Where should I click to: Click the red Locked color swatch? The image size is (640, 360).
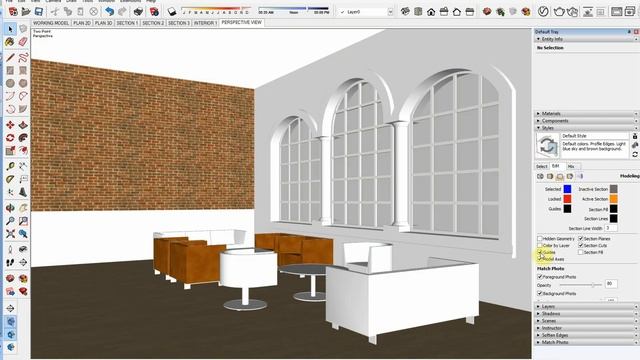pyautogui.click(x=567, y=199)
